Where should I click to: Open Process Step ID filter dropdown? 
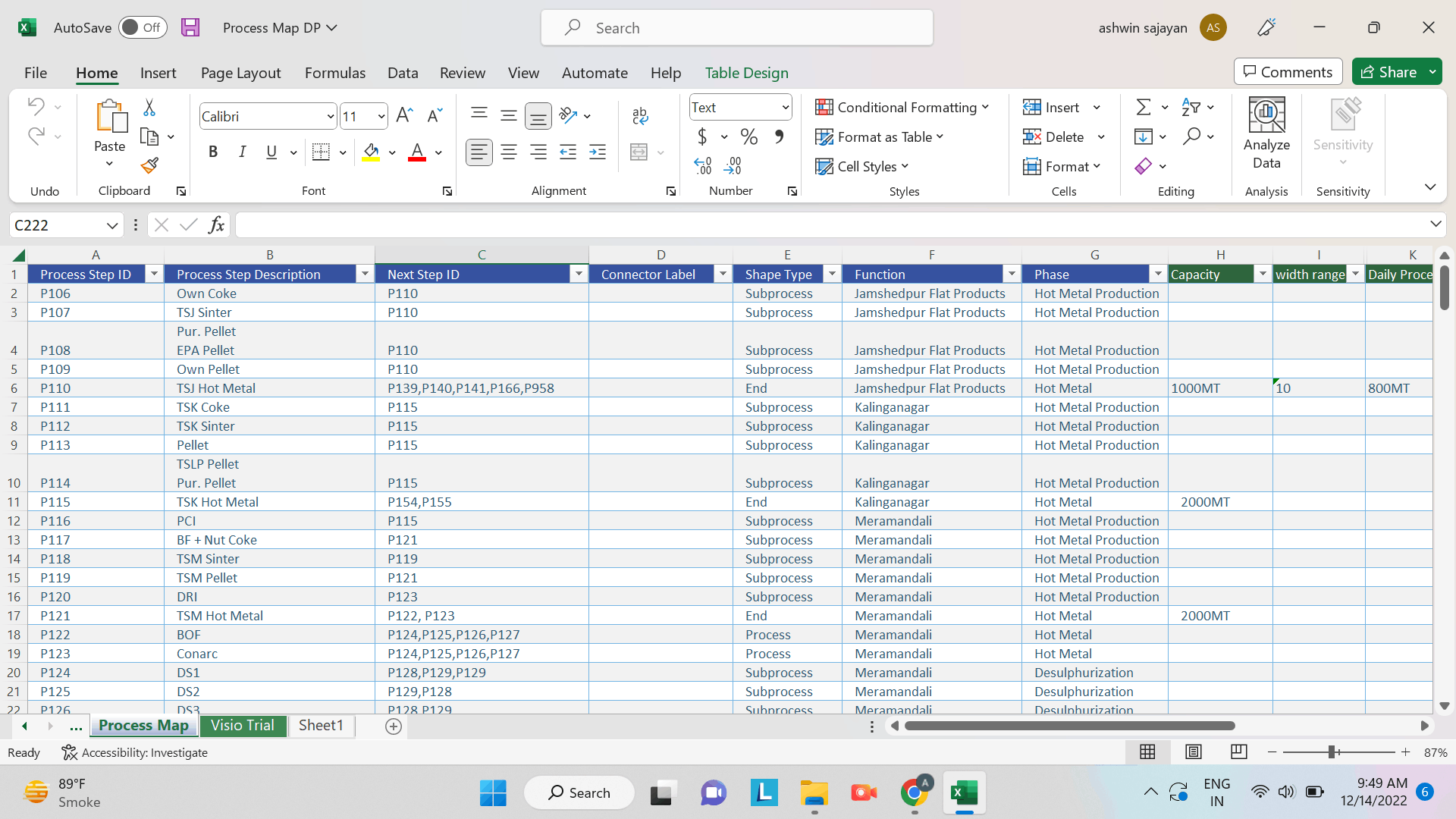(x=154, y=274)
